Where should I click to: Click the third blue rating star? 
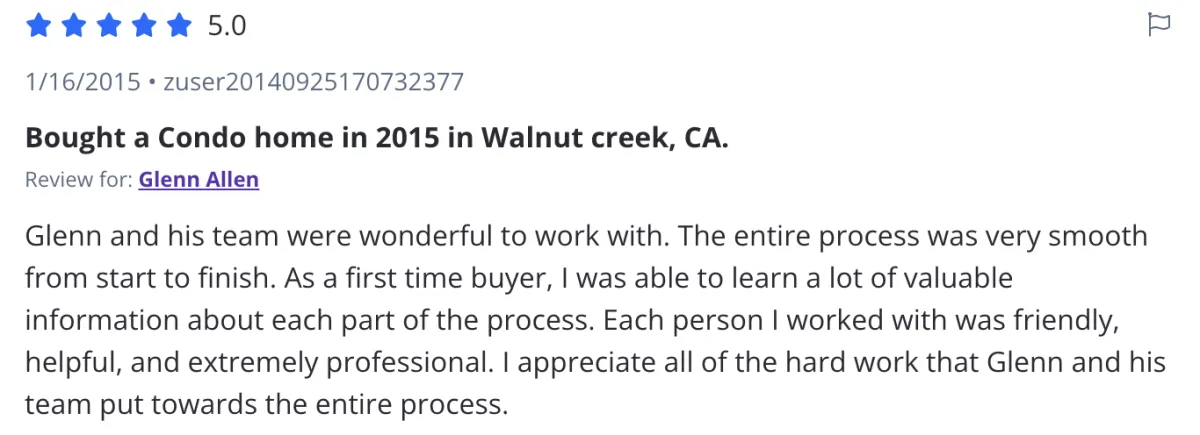(109, 26)
